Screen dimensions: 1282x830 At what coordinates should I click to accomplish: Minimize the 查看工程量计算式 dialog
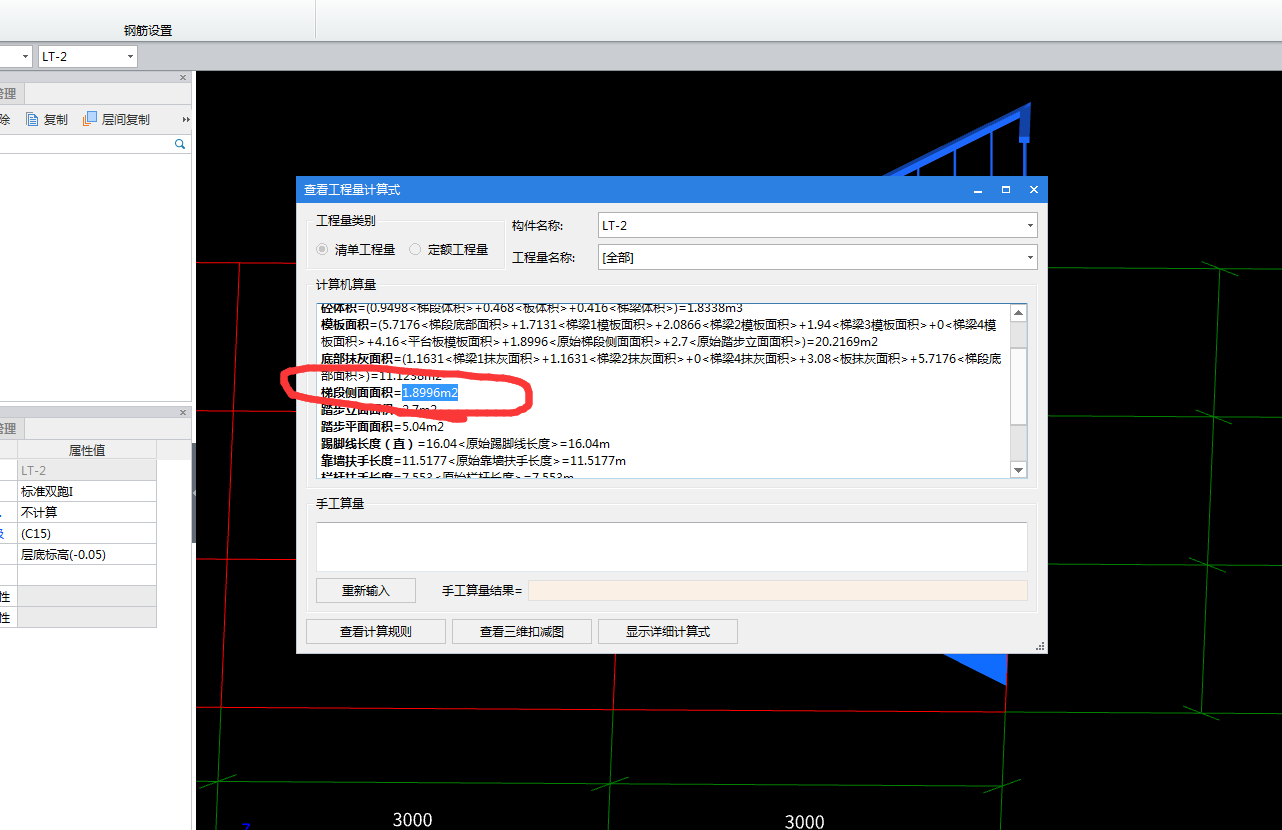point(978,189)
